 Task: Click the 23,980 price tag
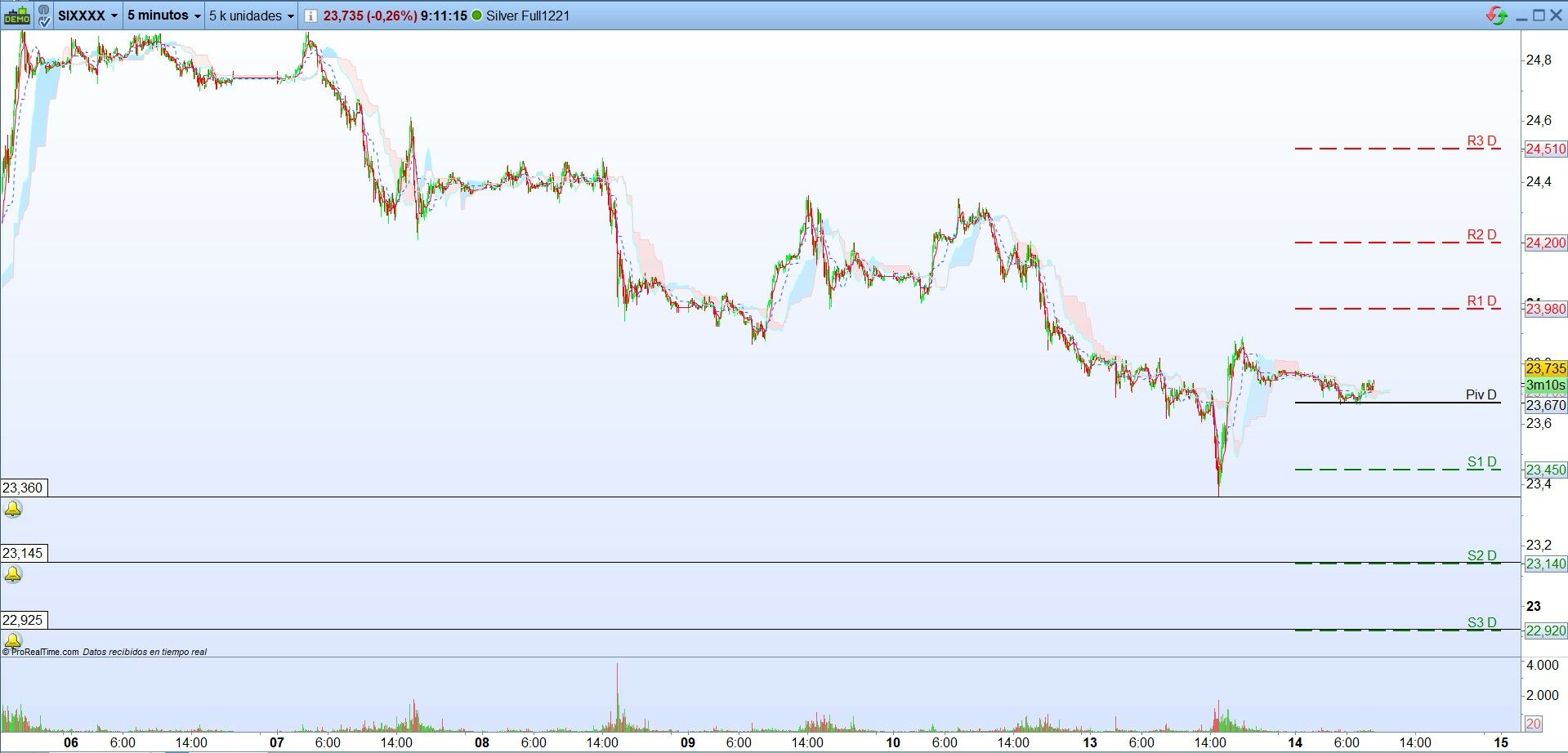[x=1546, y=309]
